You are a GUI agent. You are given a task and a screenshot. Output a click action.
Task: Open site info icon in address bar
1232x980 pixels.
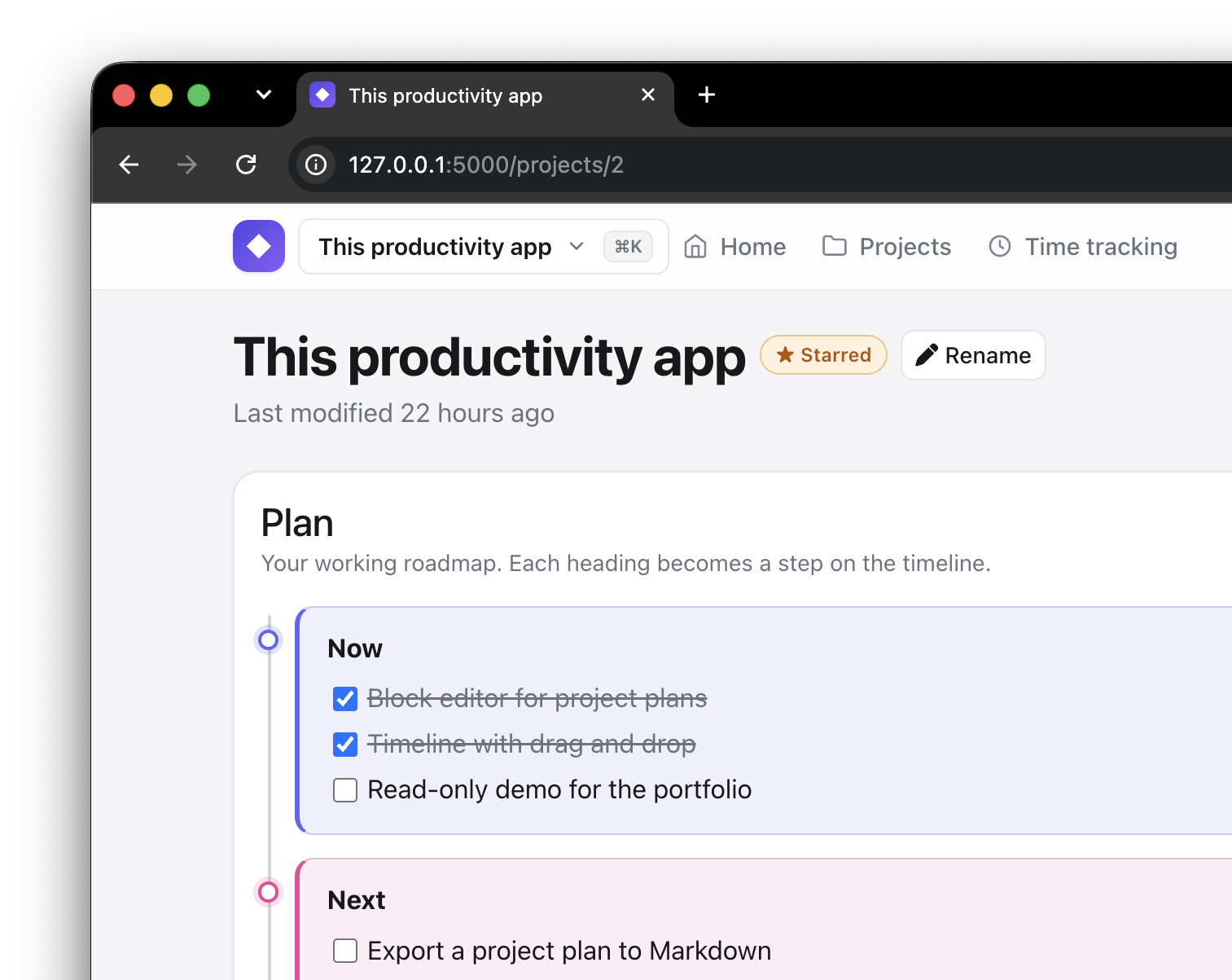316,165
